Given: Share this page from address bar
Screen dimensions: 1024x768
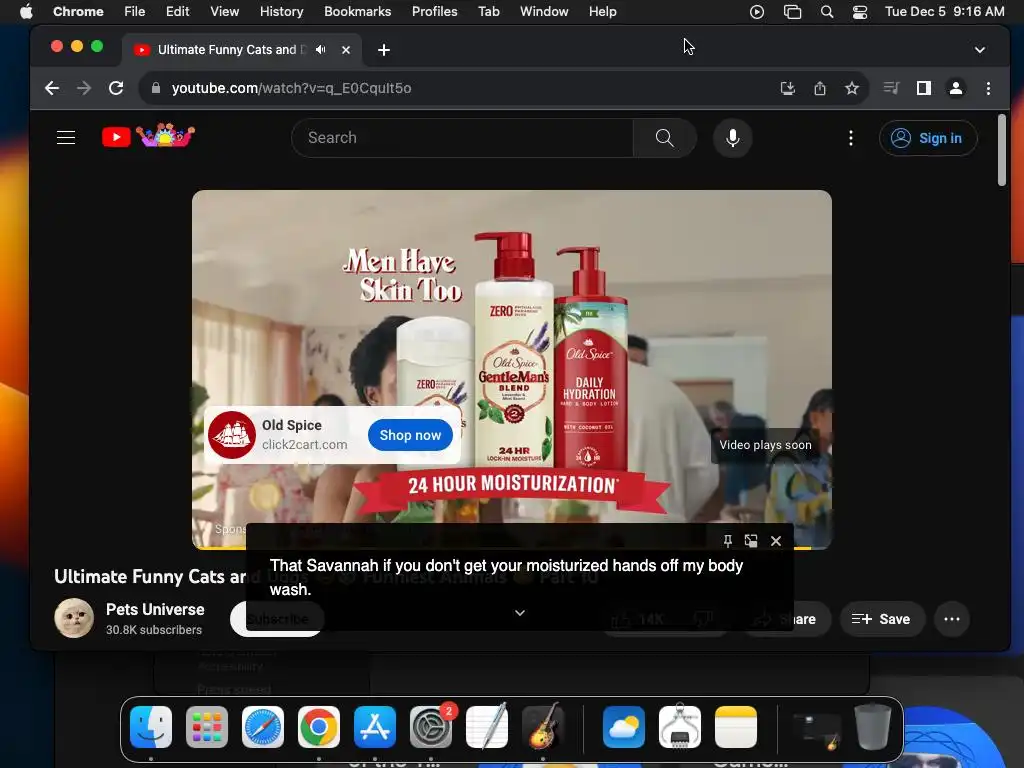Looking at the screenshot, I should click(x=820, y=88).
